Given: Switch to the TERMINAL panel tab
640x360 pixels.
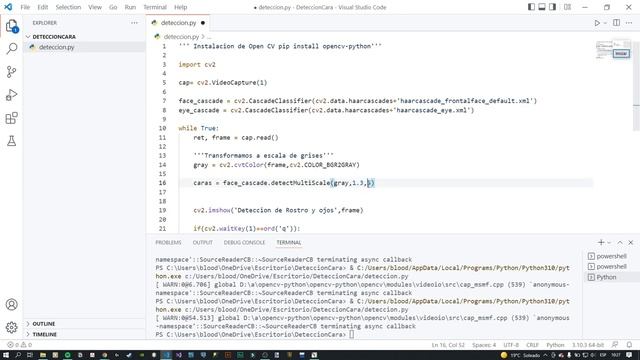Looking at the screenshot, I should click(289, 242).
